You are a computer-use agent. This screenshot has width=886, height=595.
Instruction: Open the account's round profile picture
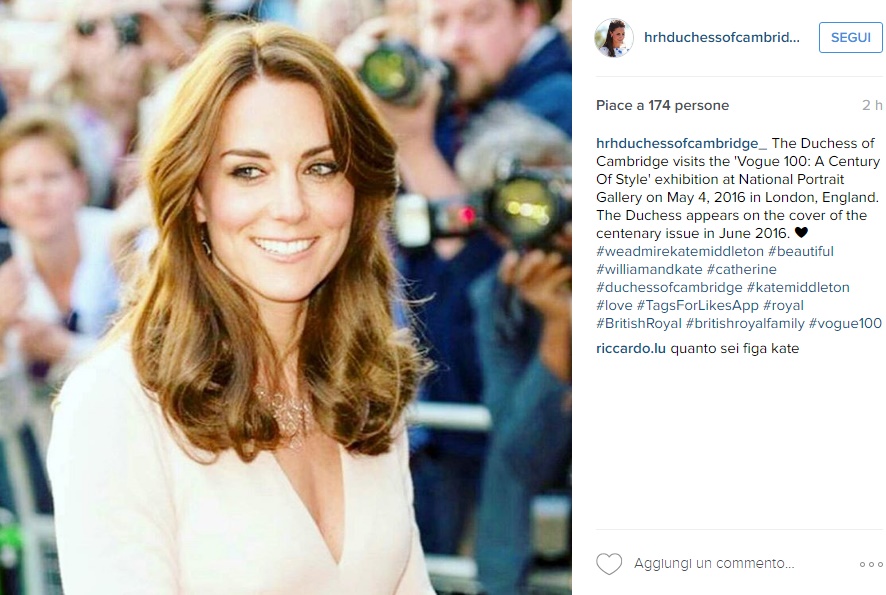coord(614,38)
